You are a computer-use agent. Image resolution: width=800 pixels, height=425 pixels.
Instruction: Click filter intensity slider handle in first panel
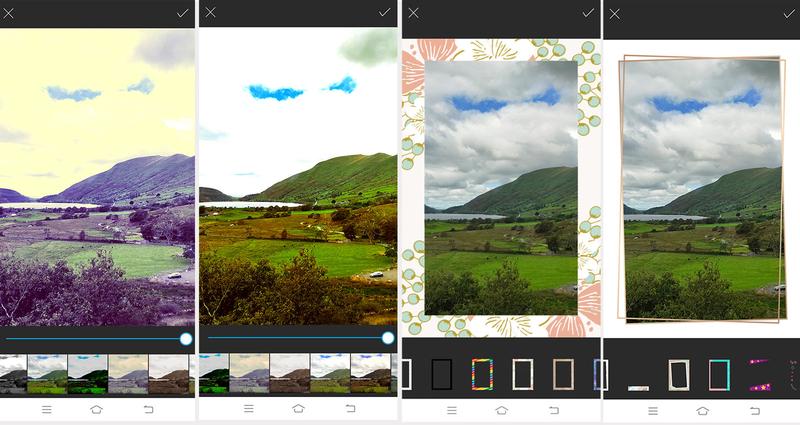point(186,339)
